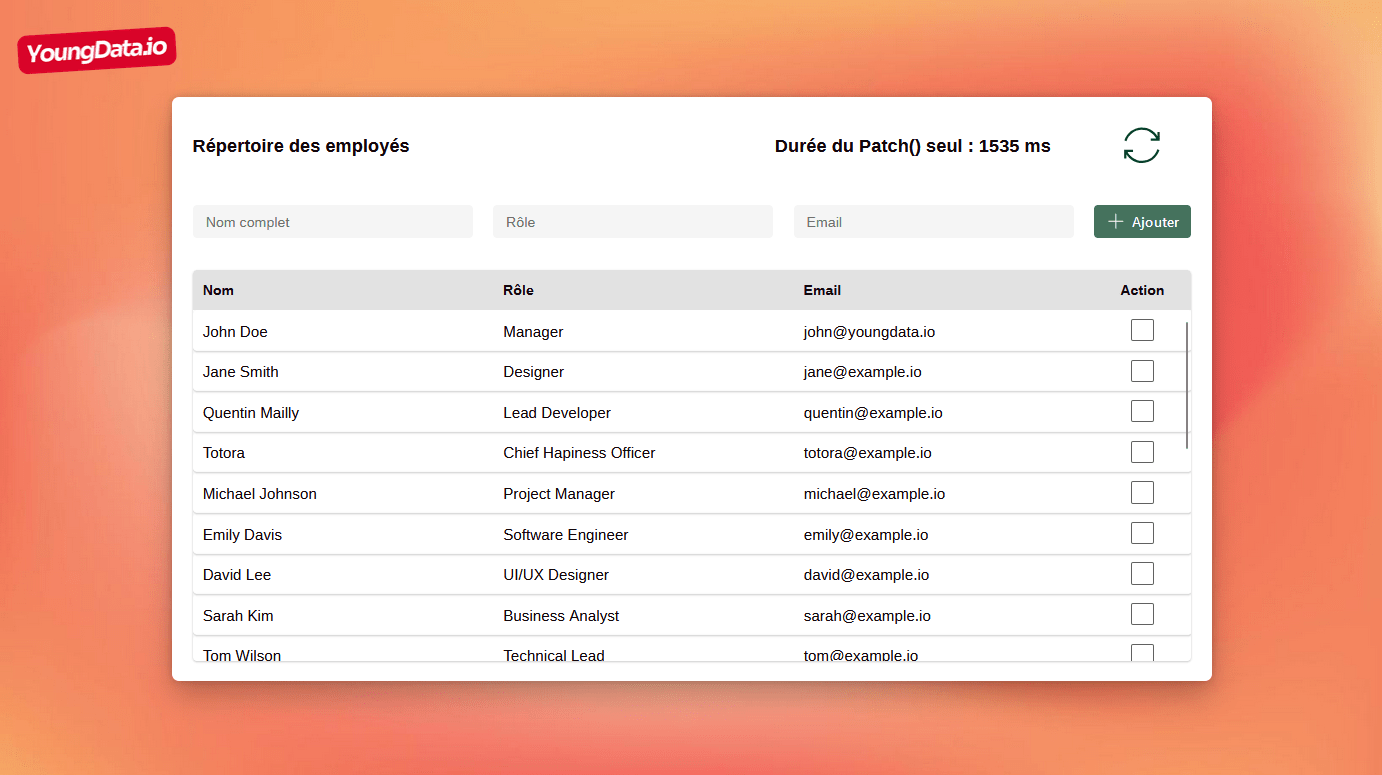The height and width of the screenshot is (775, 1382).
Task: Click the Totora name cell
Action: [x=224, y=453]
